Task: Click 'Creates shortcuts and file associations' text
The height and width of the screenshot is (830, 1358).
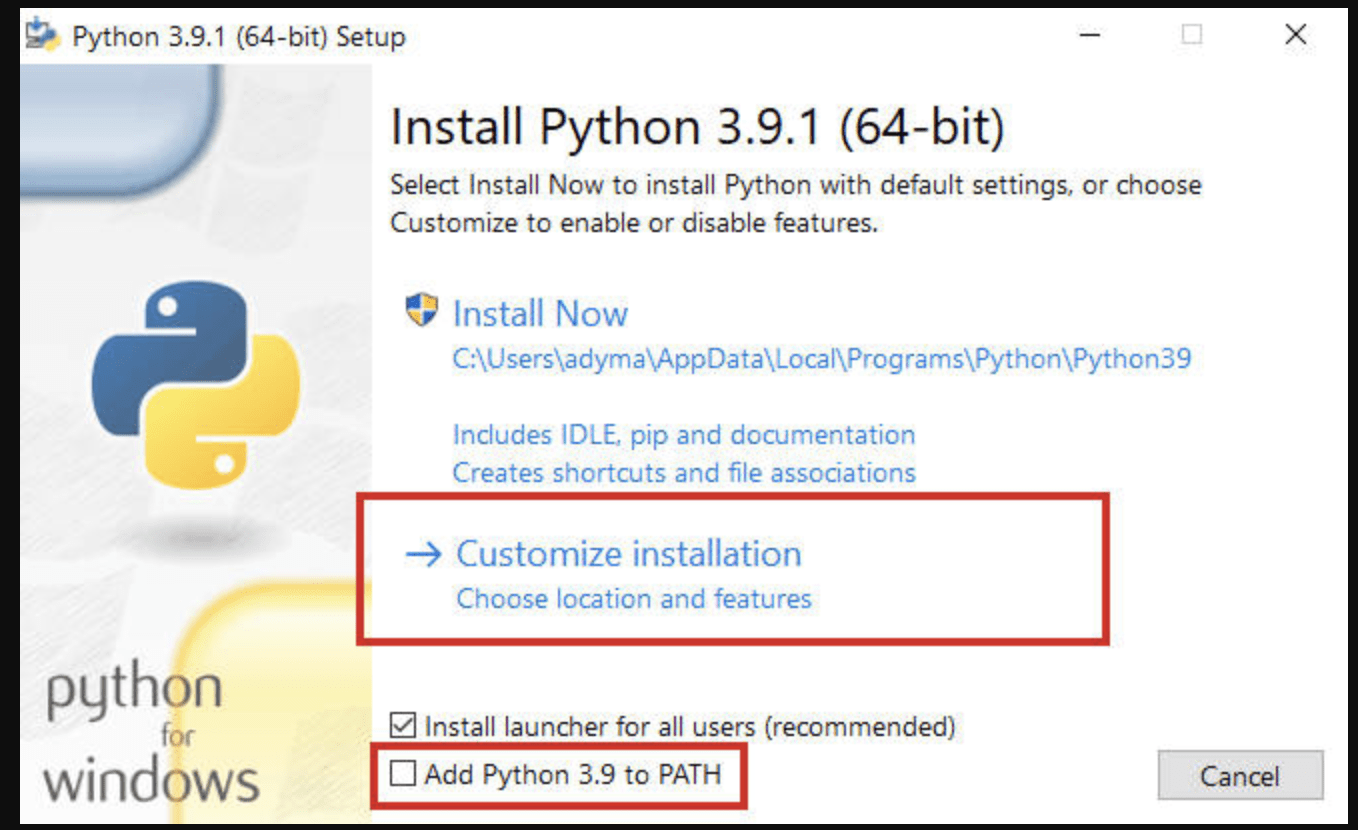Action: [x=684, y=472]
